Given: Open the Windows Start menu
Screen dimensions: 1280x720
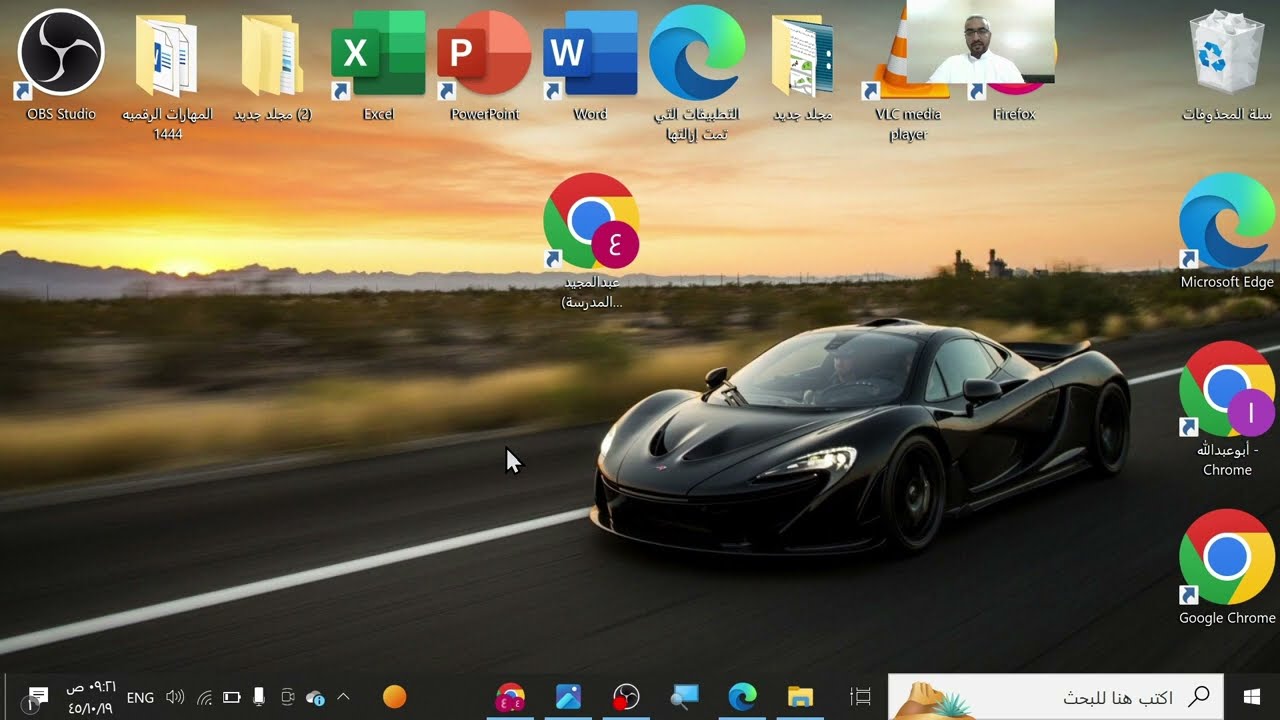Looking at the screenshot, I should tap(1252, 697).
